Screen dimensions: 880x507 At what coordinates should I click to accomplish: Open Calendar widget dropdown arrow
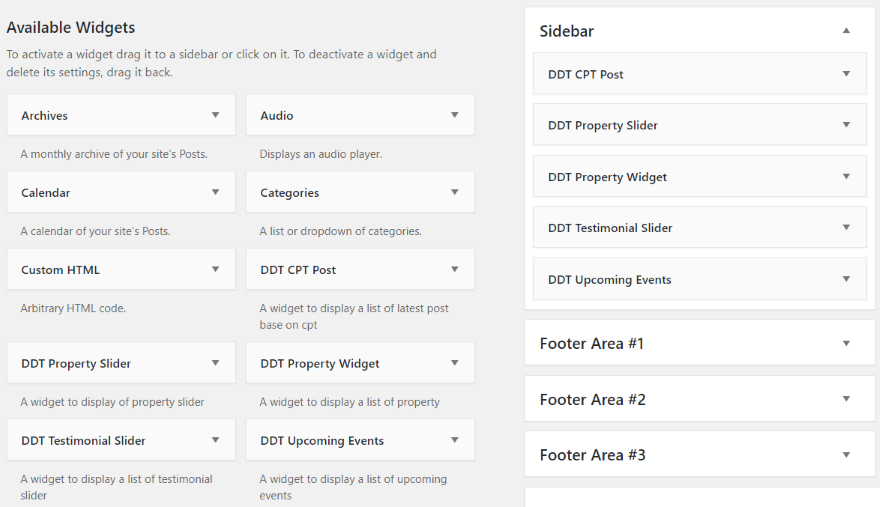(x=215, y=192)
